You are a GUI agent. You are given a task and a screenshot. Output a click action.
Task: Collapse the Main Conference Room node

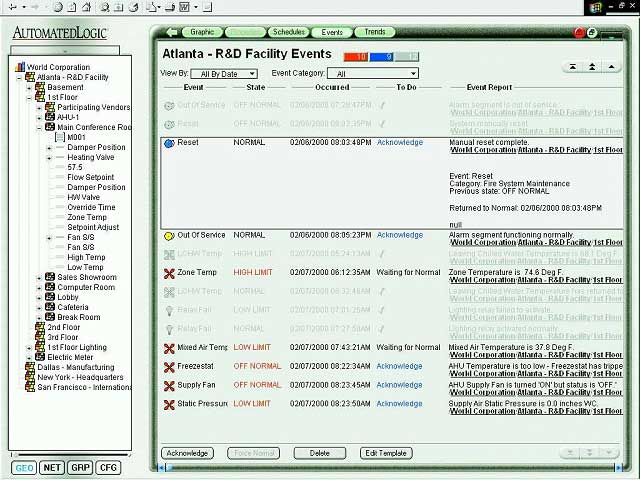point(39,128)
